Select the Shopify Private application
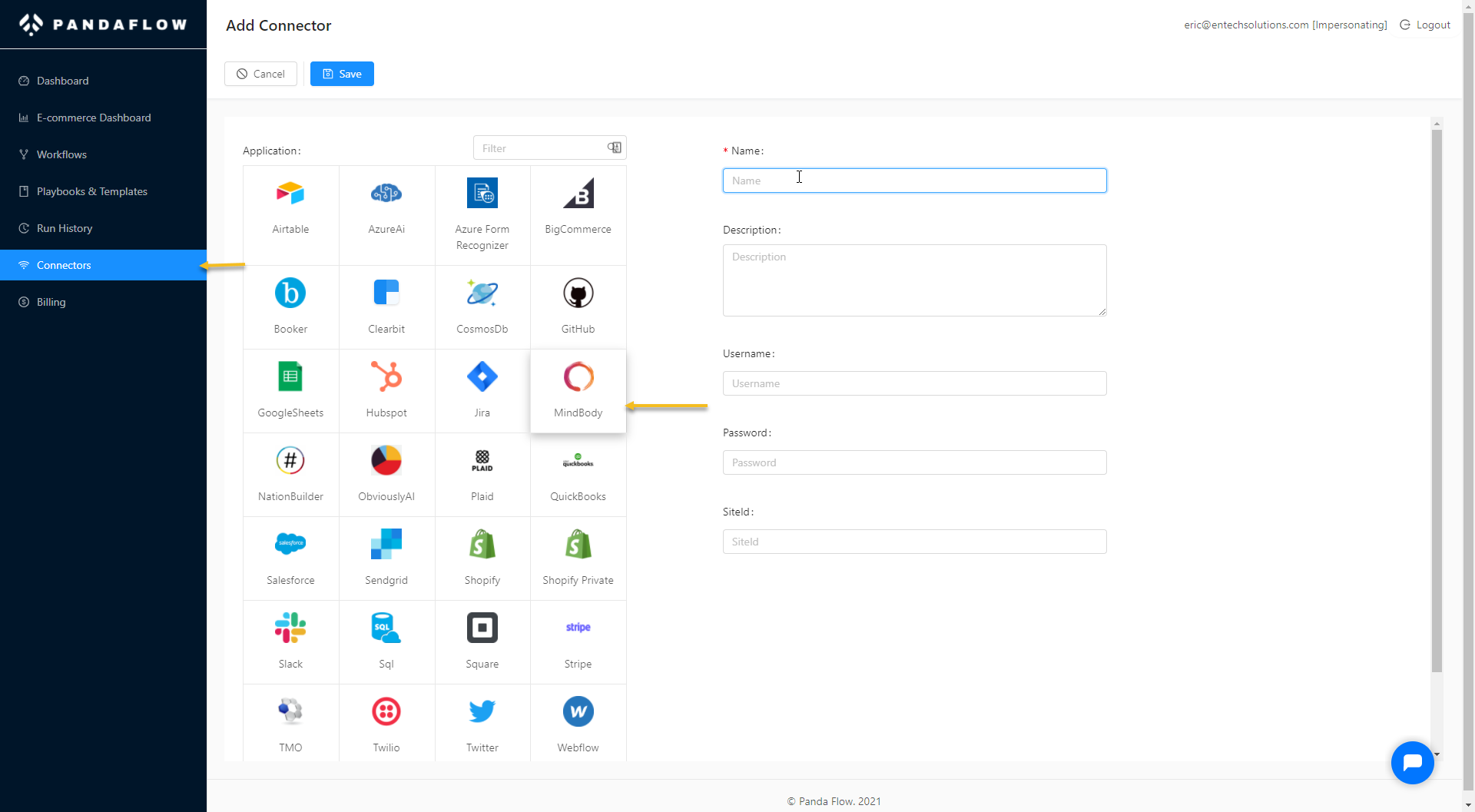1475x812 pixels. point(578,558)
